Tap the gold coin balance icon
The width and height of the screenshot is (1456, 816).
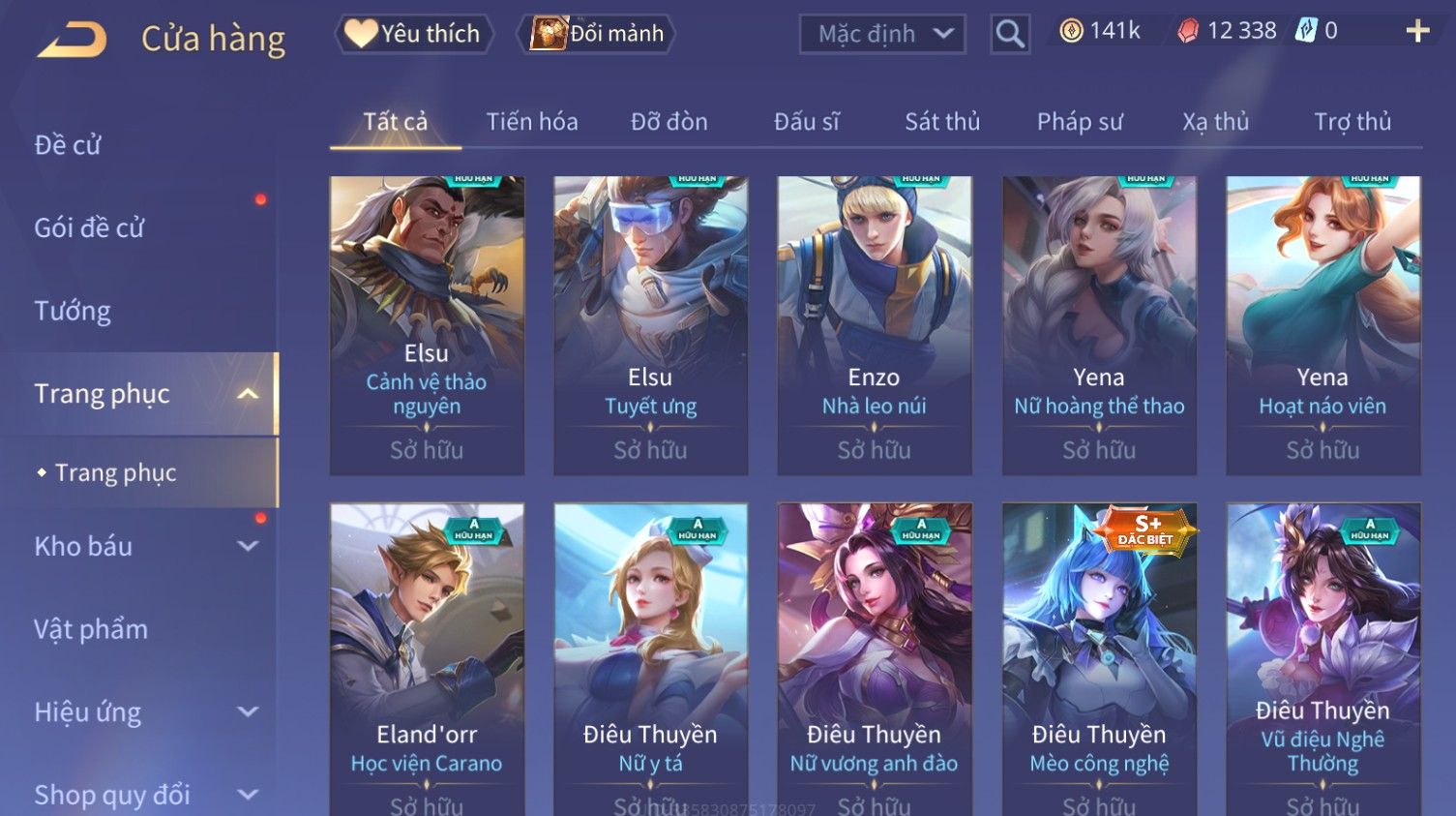click(1071, 31)
